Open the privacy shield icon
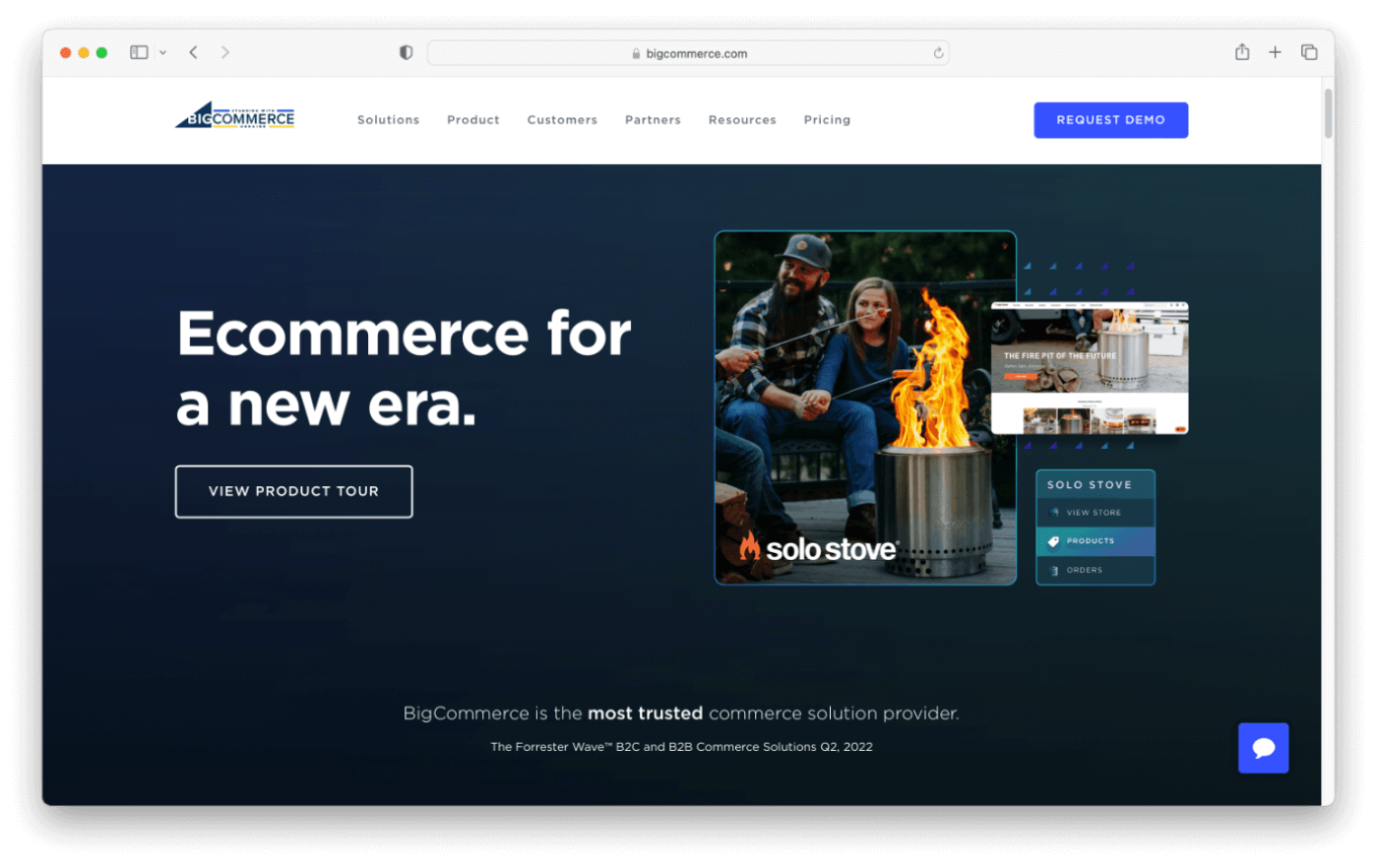Viewport: 1378px width, 868px height. (x=406, y=53)
